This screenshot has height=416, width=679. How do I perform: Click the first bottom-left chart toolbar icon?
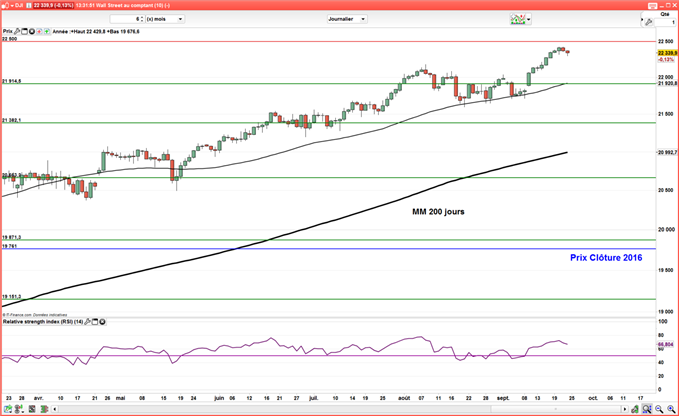[x=8, y=409]
